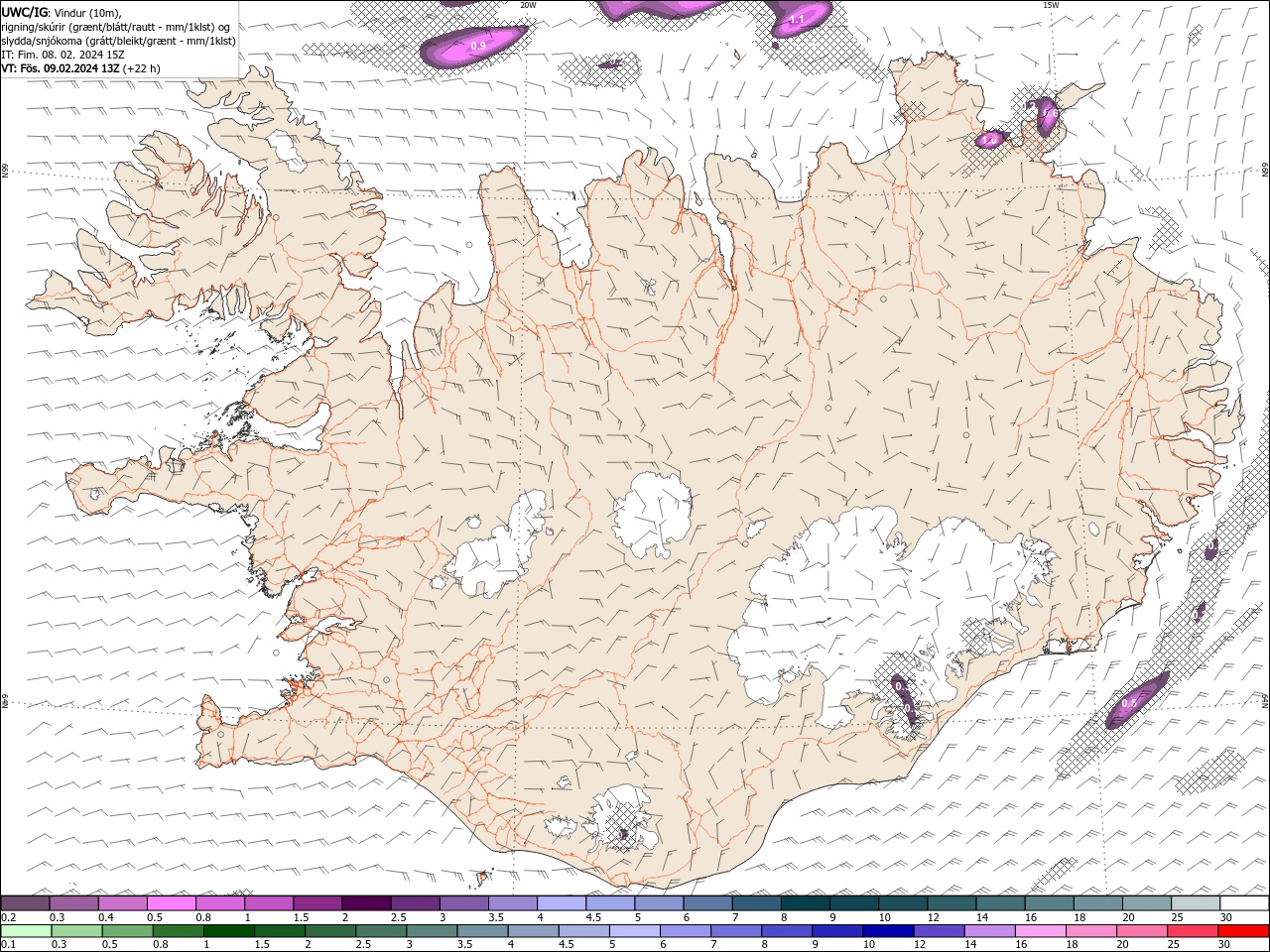Select the dark teal upper-row swatch labeled 8
1270x952 pixels.
click(805, 903)
